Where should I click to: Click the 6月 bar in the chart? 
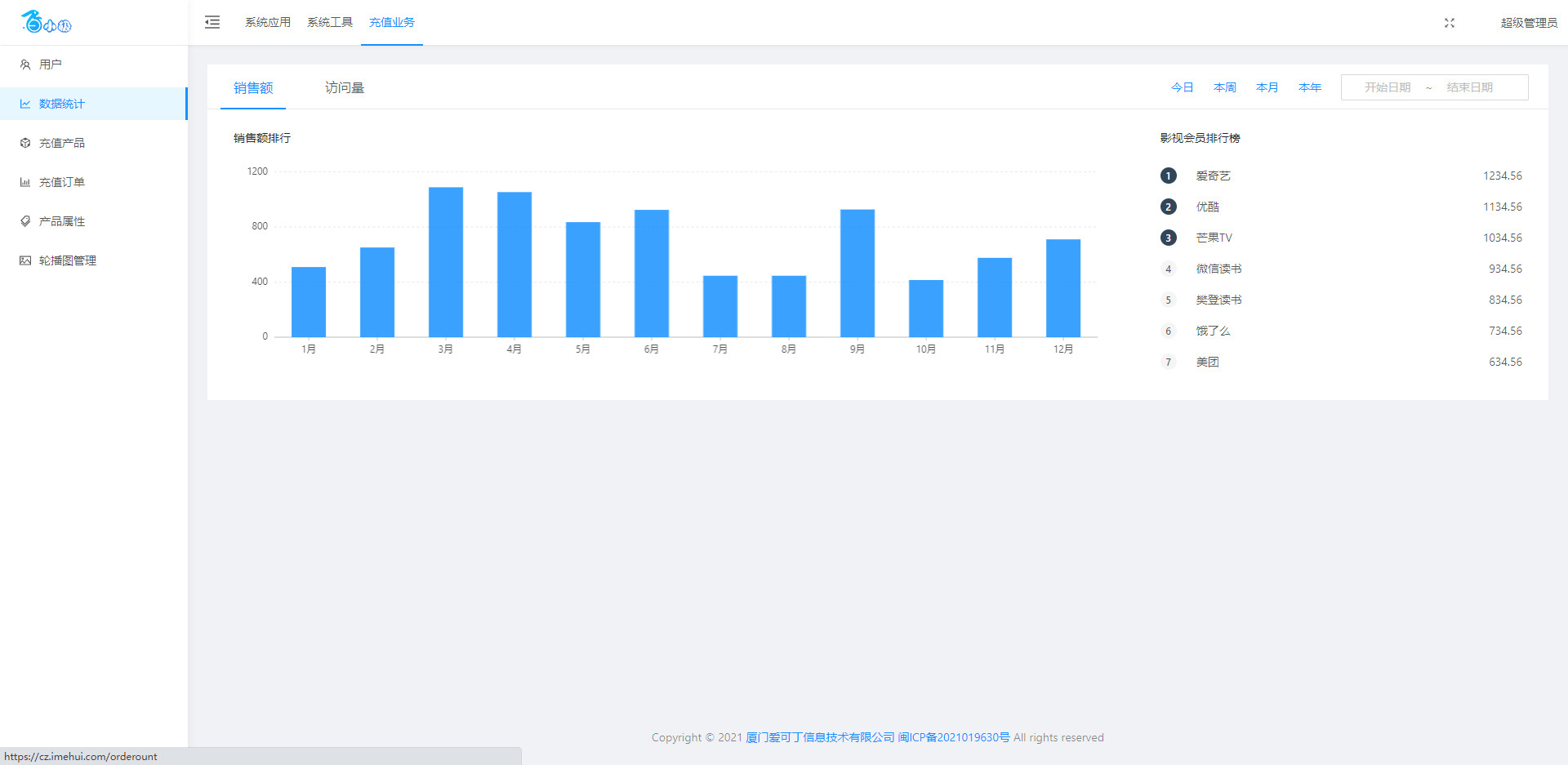pyautogui.click(x=652, y=274)
